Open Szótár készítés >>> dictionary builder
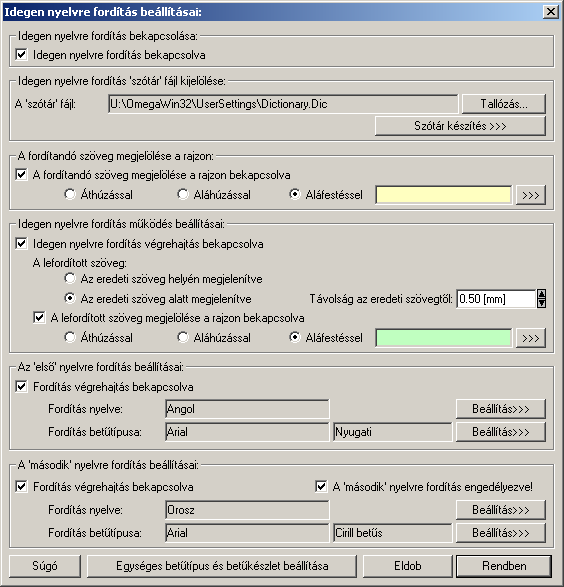564x587 pixels. point(460,126)
